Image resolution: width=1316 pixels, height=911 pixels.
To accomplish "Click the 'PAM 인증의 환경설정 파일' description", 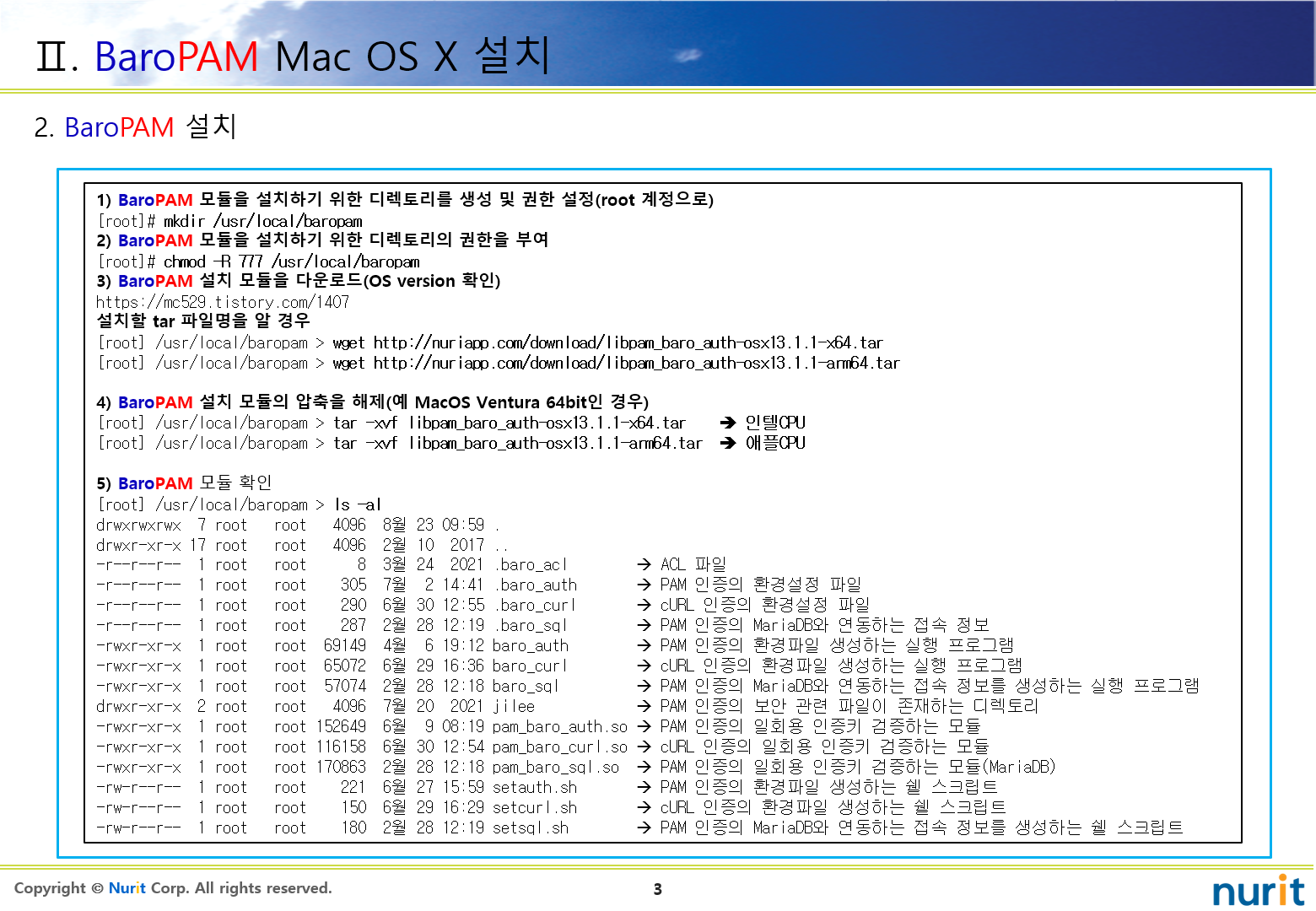I will pos(761,585).
